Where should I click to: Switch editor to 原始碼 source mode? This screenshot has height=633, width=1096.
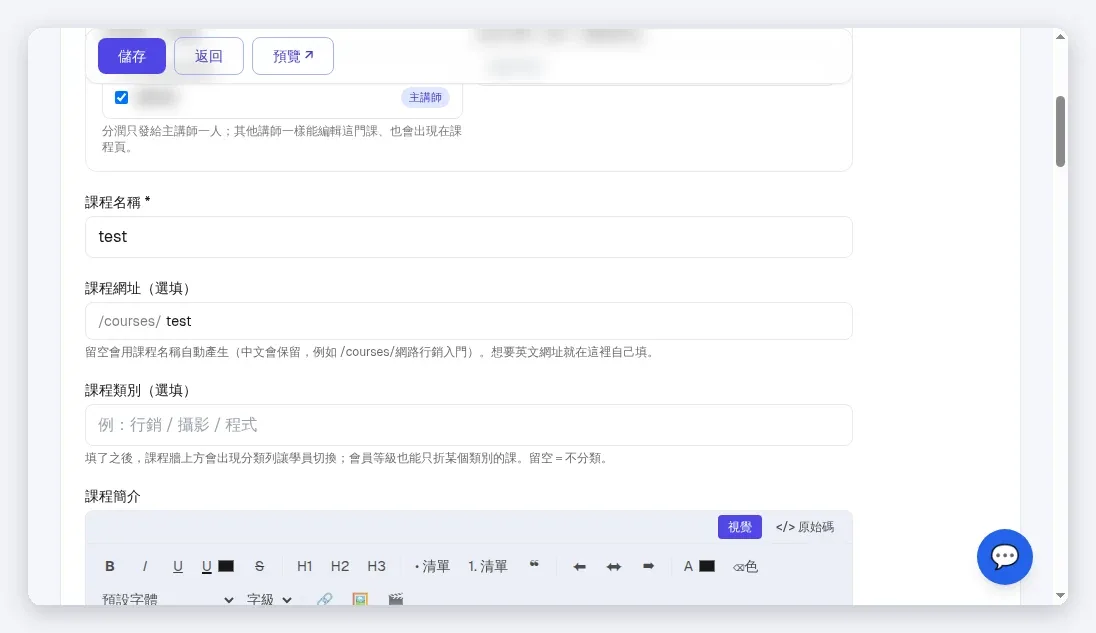[x=805, y=527]
